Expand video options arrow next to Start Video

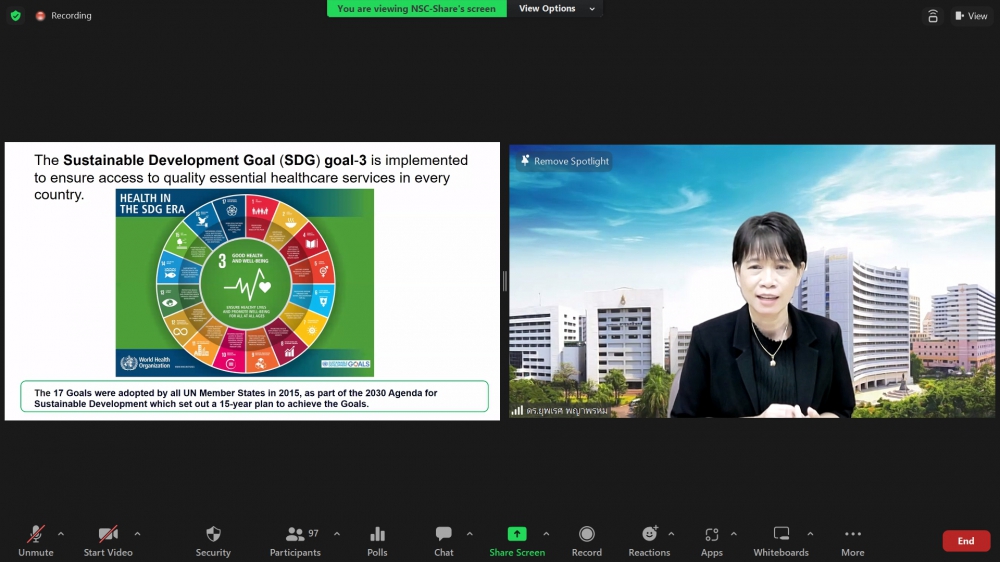[137, 533]
